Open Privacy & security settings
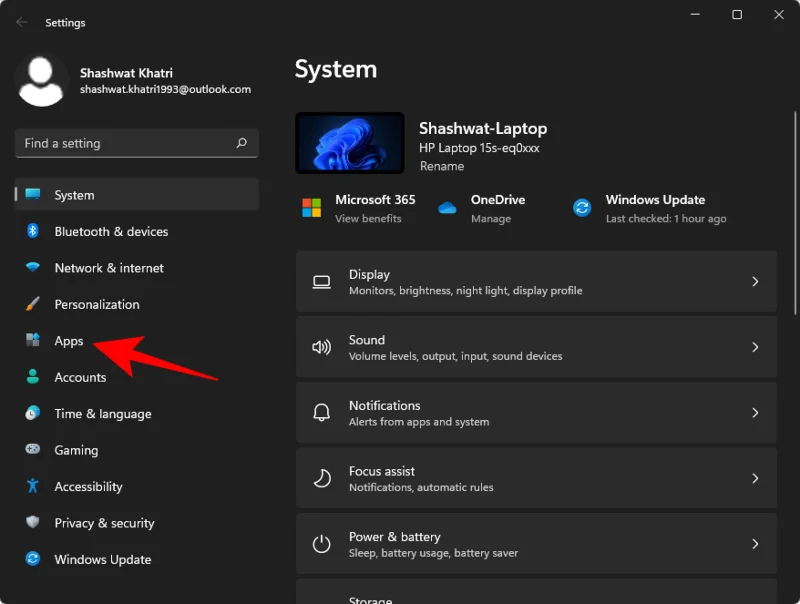 [105, 523]
